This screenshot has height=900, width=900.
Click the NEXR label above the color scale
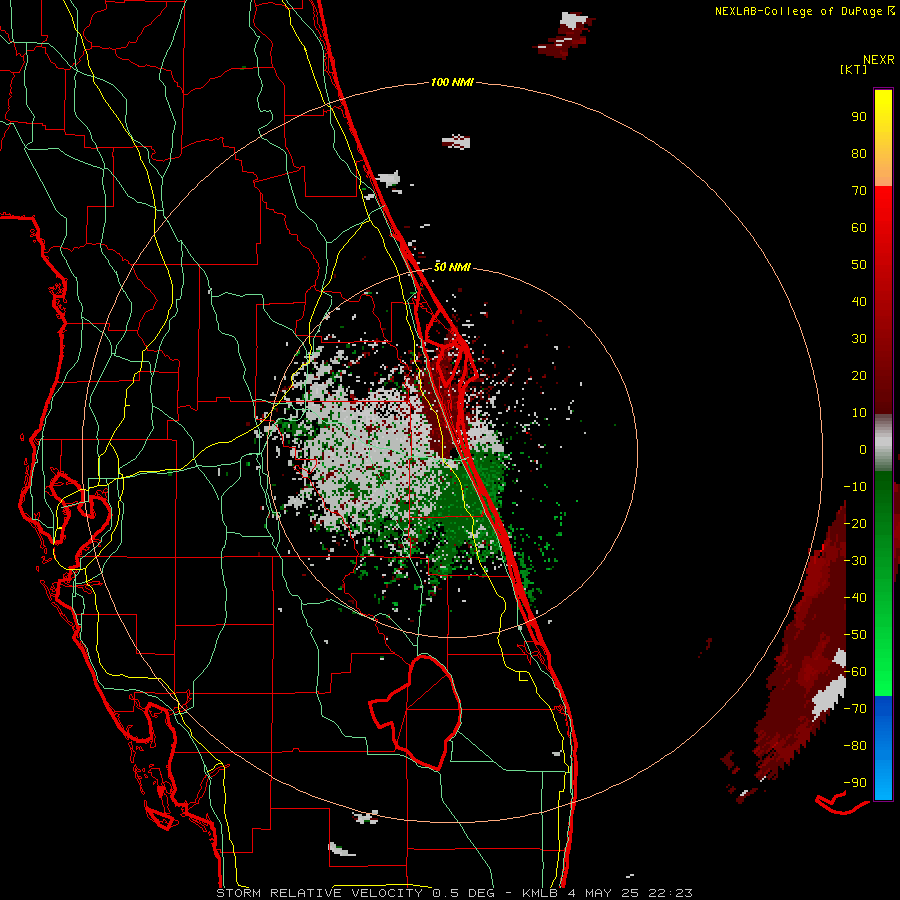(879, 60)
